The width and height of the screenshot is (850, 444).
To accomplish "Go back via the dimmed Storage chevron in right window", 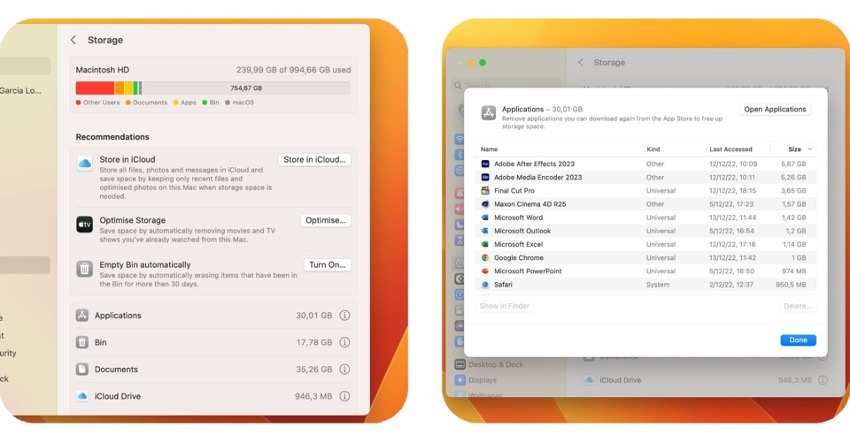I will [581, 62].
